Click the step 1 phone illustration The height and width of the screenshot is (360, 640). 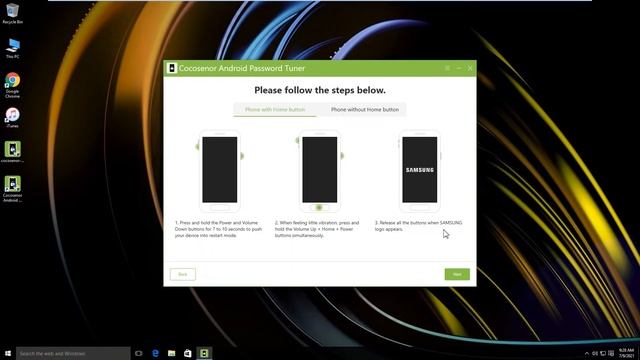[220, 171]
